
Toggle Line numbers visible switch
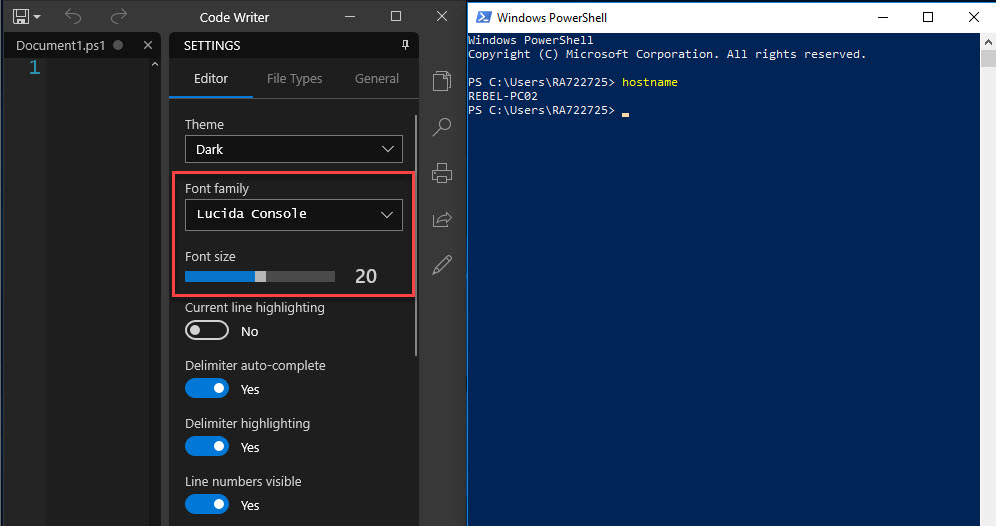[x=207, y=504]
